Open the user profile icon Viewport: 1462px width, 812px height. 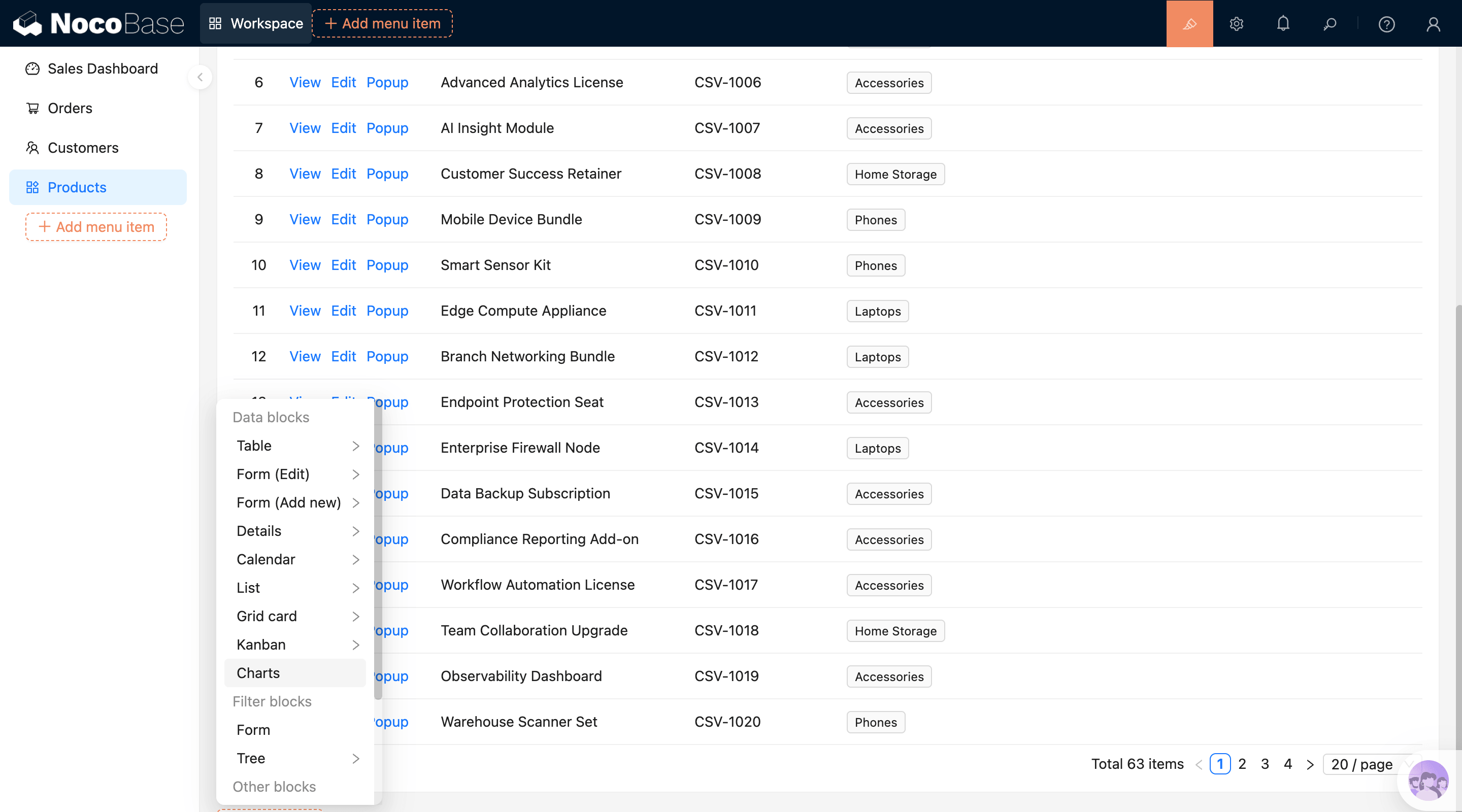pos(1433,24)
